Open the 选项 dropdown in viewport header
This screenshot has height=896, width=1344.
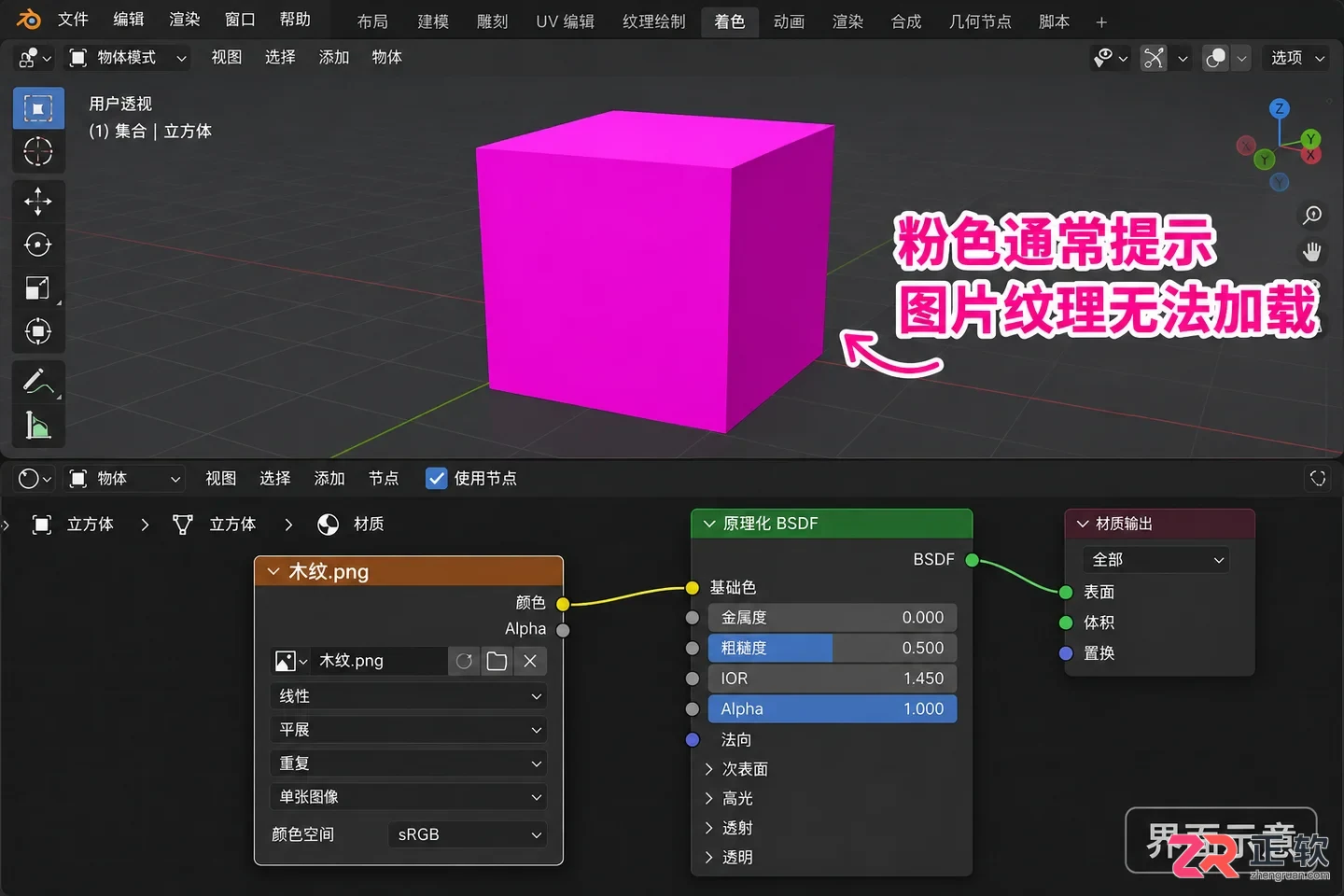click(x=1296, y=58)
